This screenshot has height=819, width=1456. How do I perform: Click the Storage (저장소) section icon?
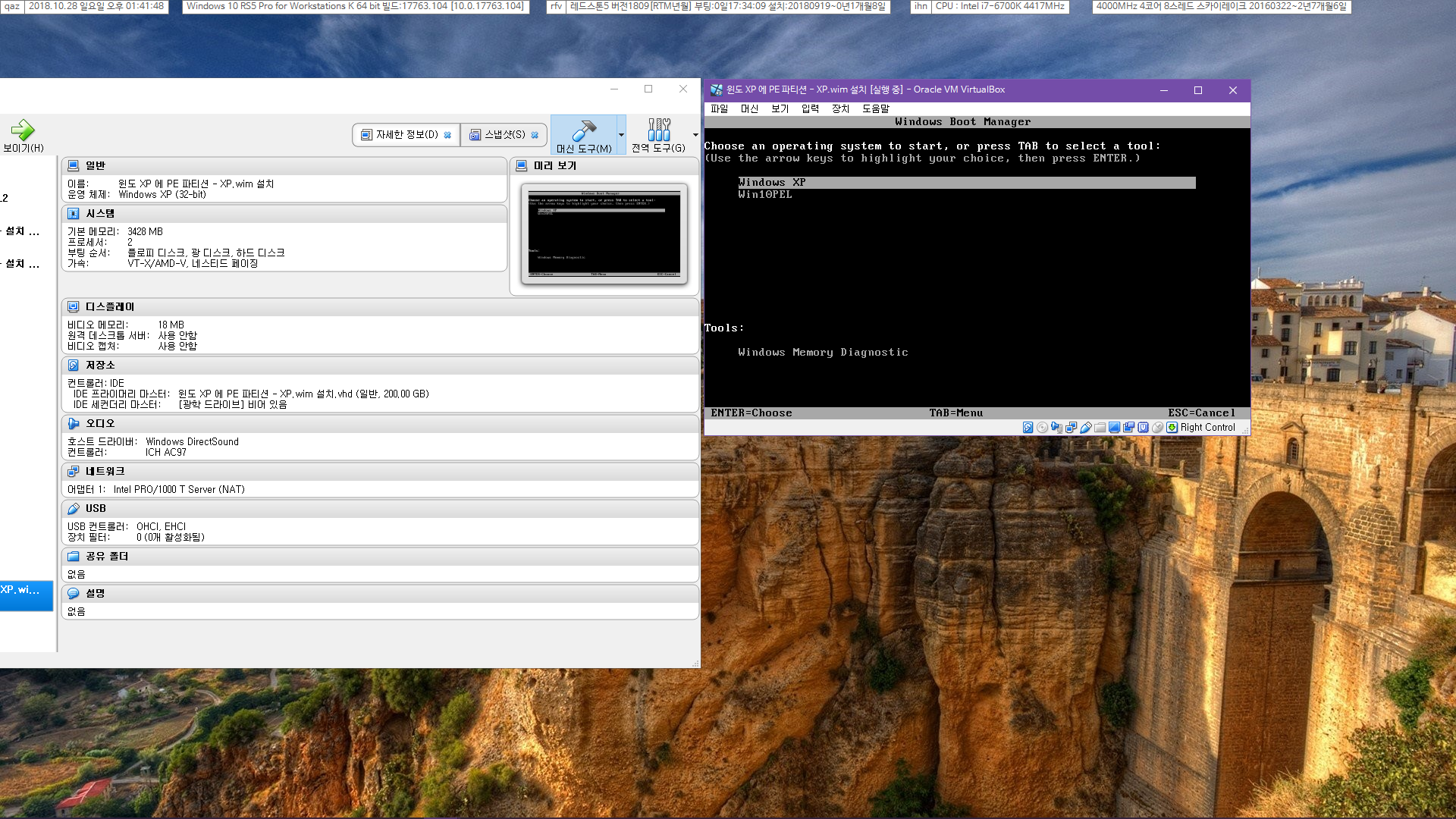click(x=74, y=366)
